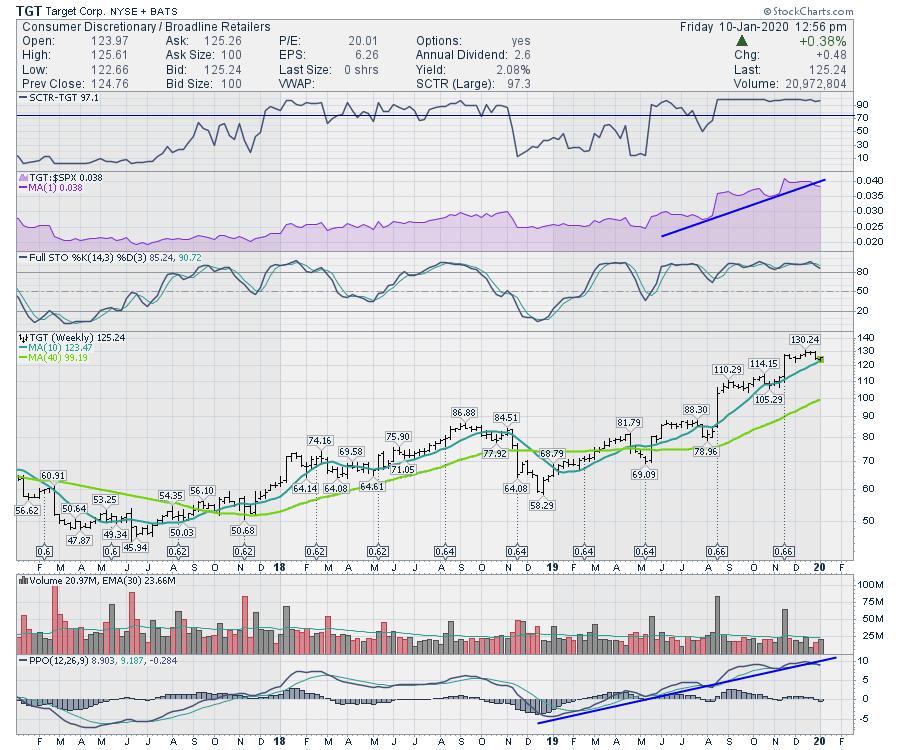Click the 60.91 price label
Image resolution: width=900 pixels, height=750 pixels.
click(53, 476)
